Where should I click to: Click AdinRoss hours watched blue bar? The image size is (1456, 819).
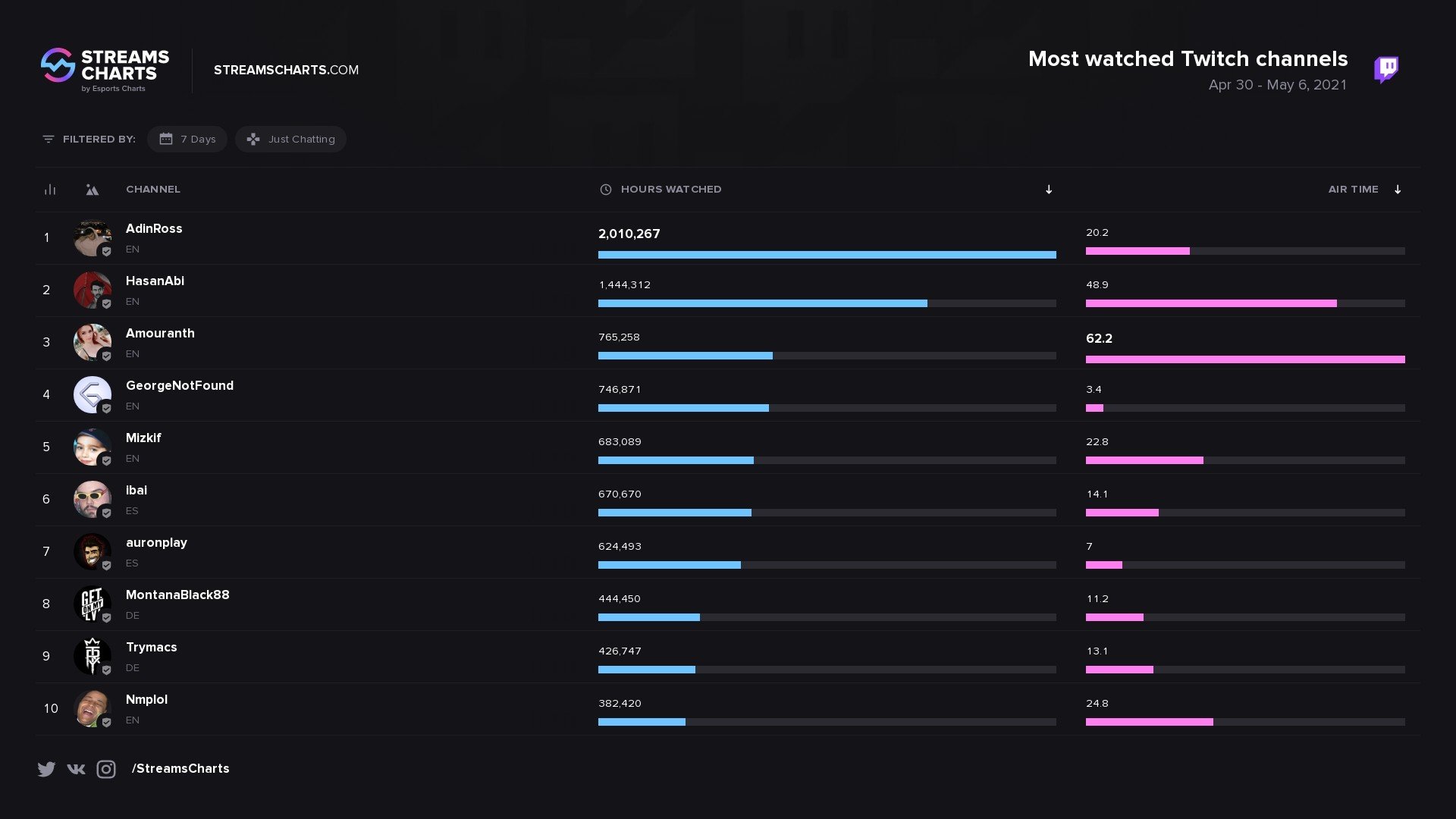coord(827,255)
